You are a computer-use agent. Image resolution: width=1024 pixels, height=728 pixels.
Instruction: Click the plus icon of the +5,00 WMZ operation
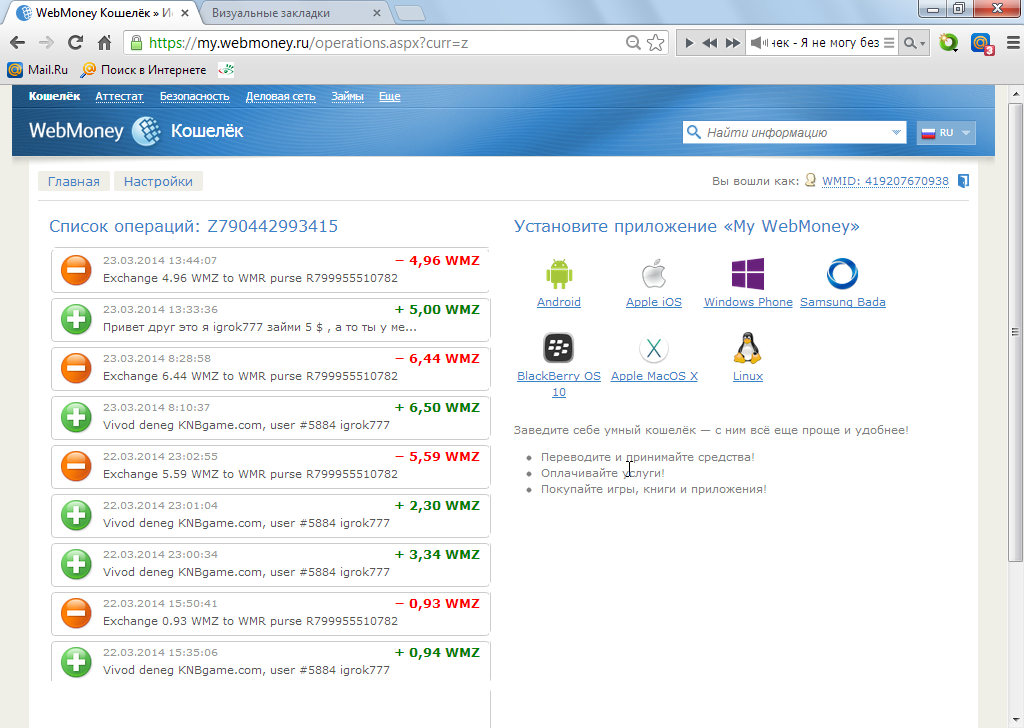coord(76,319)
